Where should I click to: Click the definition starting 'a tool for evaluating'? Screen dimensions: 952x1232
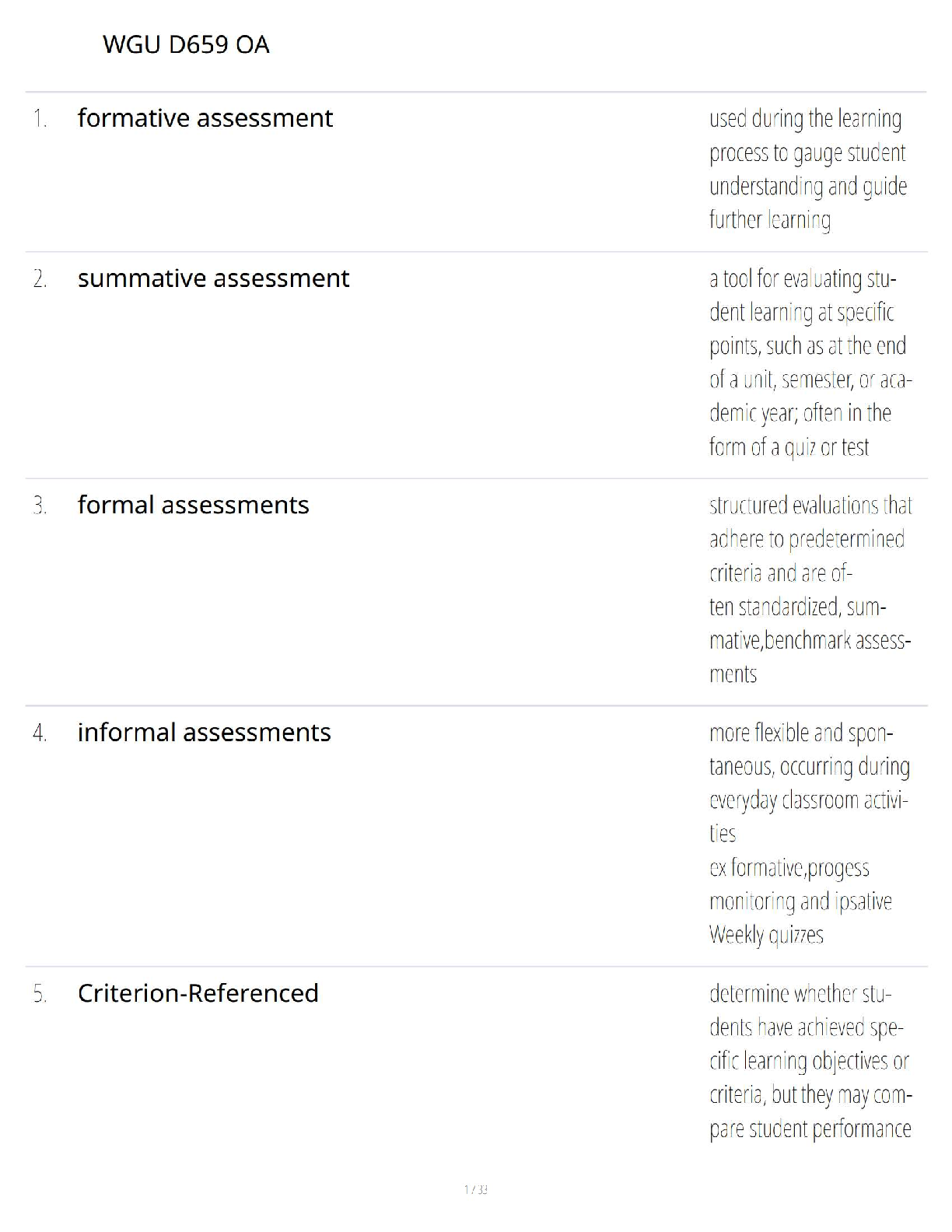point(810,362)
